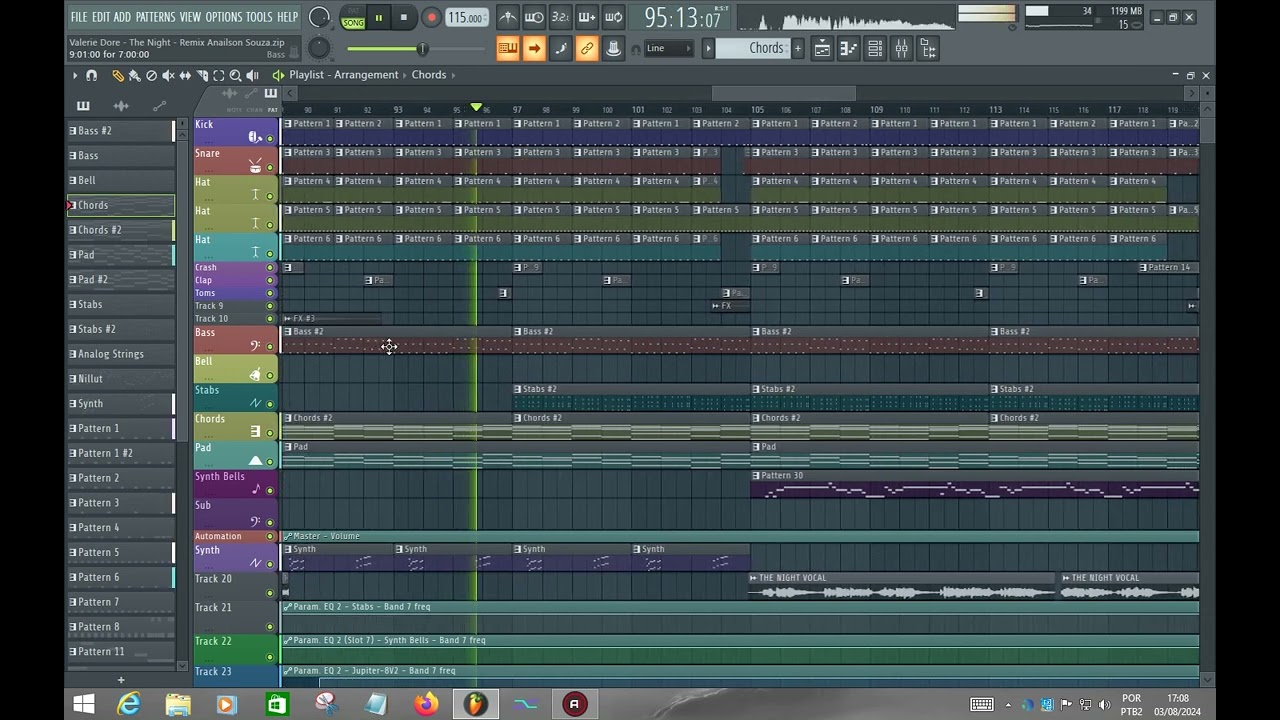
Task: Open playlist options menu arrow
Action: (74, 75)
